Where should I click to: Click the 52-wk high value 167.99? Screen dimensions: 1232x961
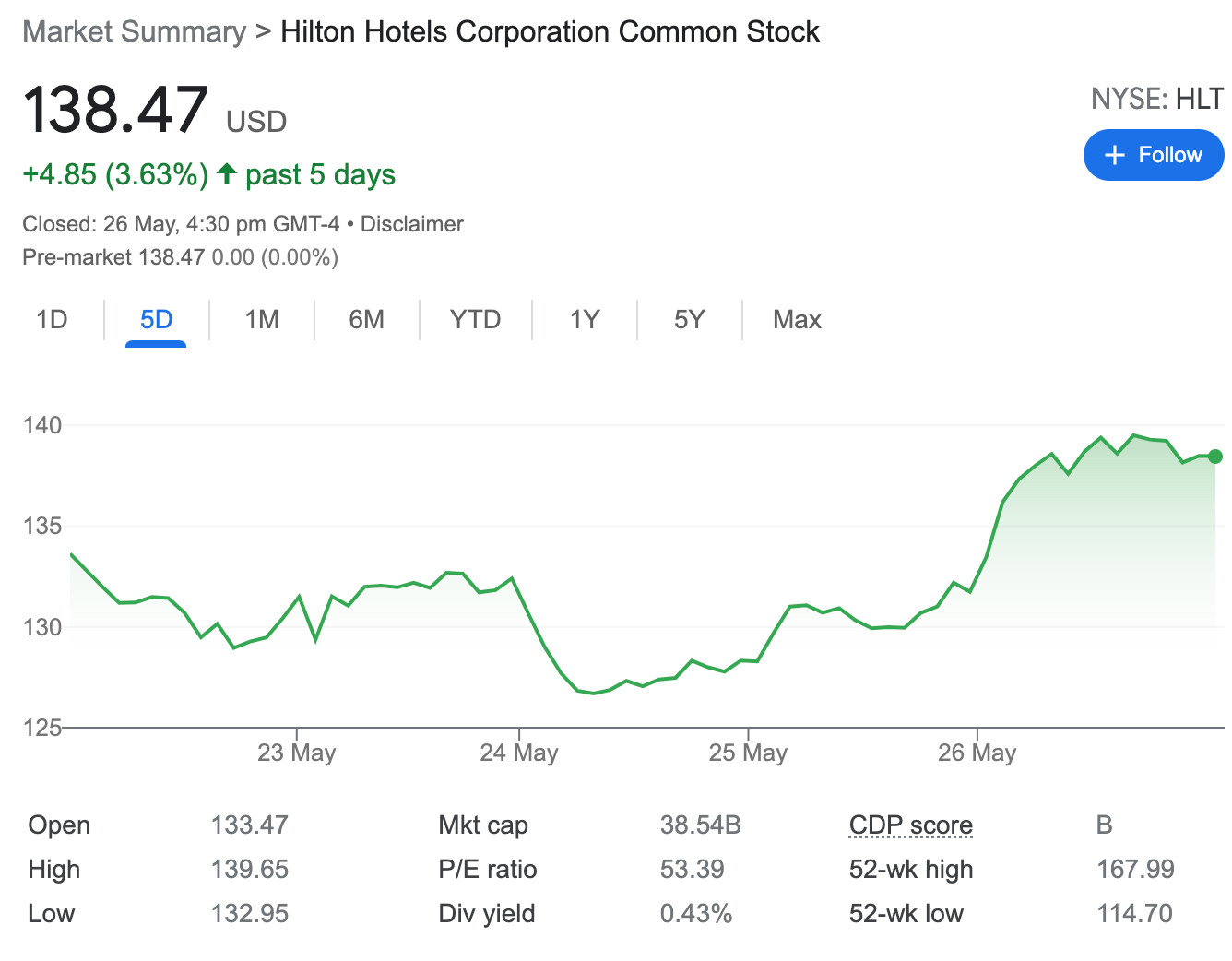click(1135, 869)
